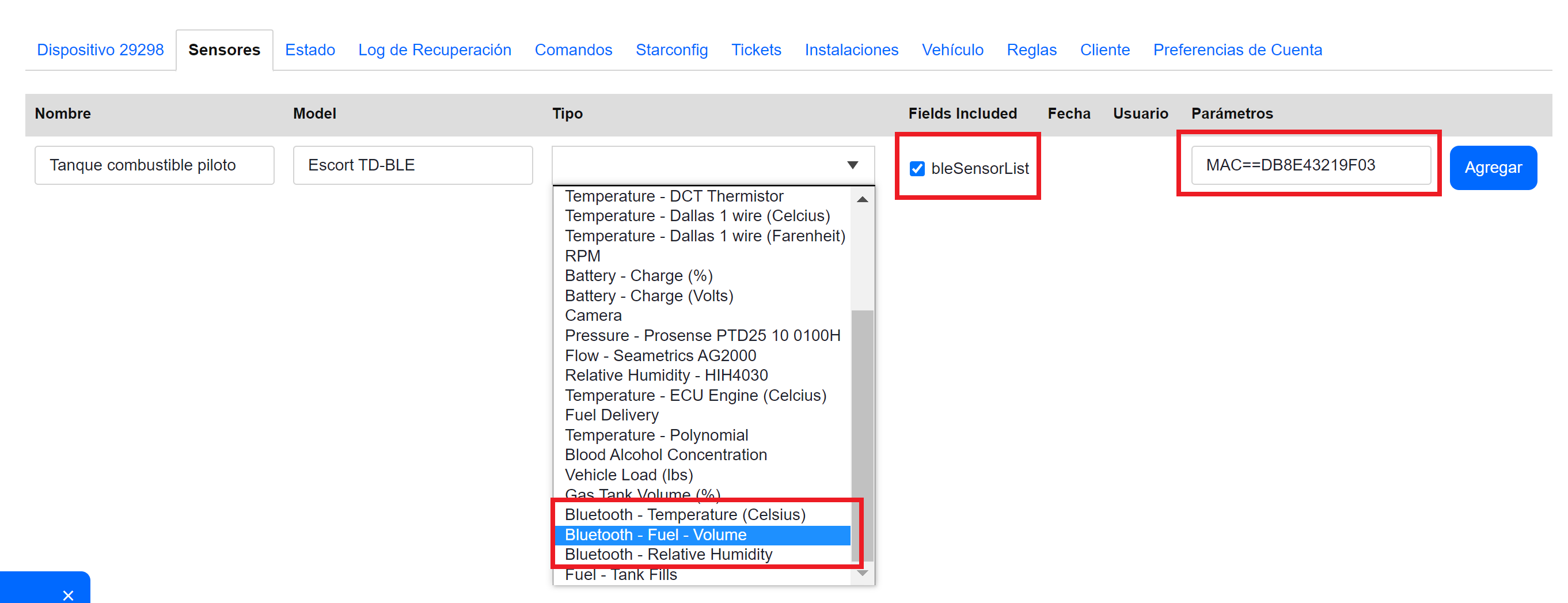
Task: Open the Comandos tab
Action: (x=573, y=50)
